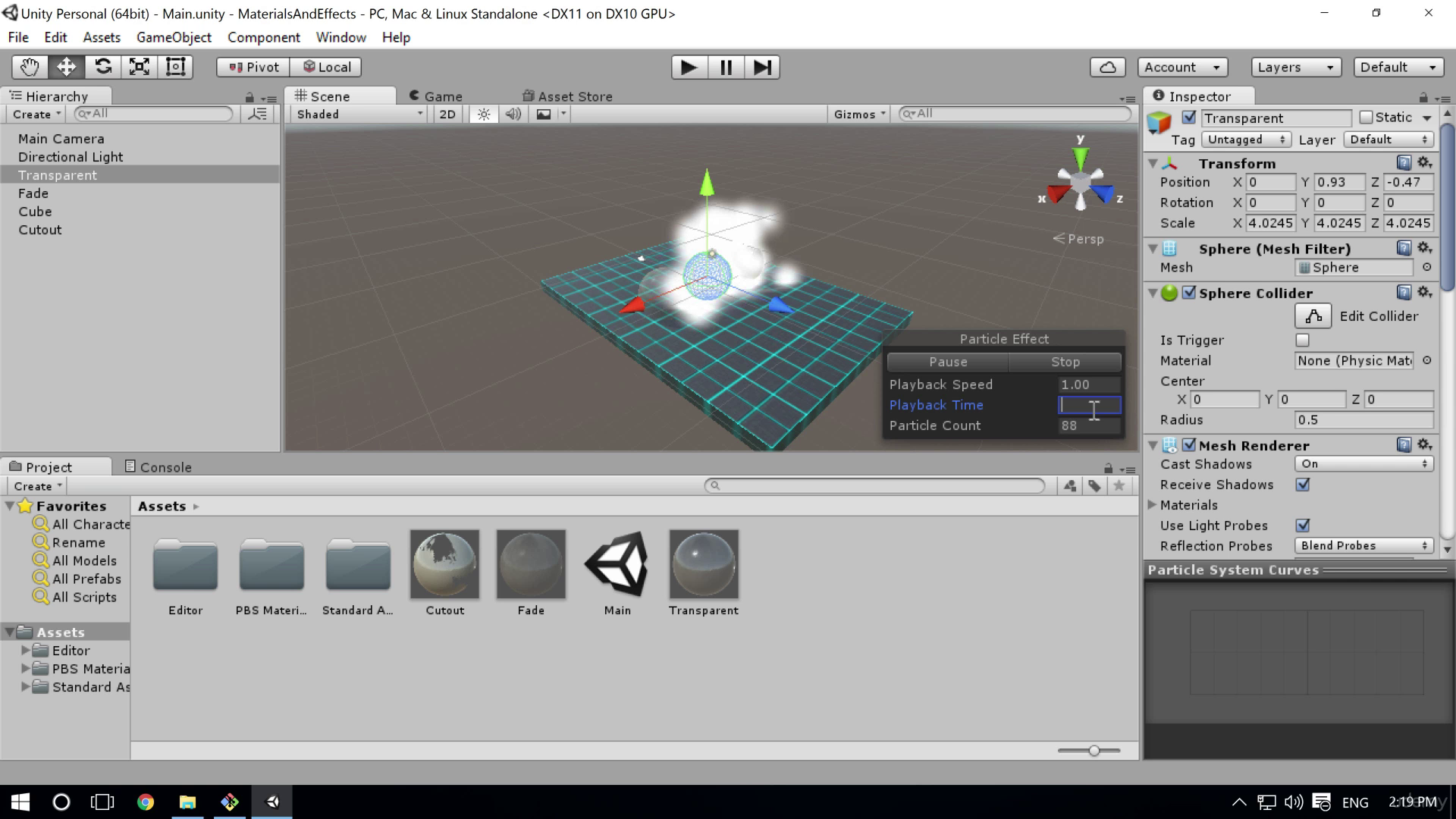Click the Pause playback button
The width and height of the screenshot is (1456, 819).
pos(726,67)
